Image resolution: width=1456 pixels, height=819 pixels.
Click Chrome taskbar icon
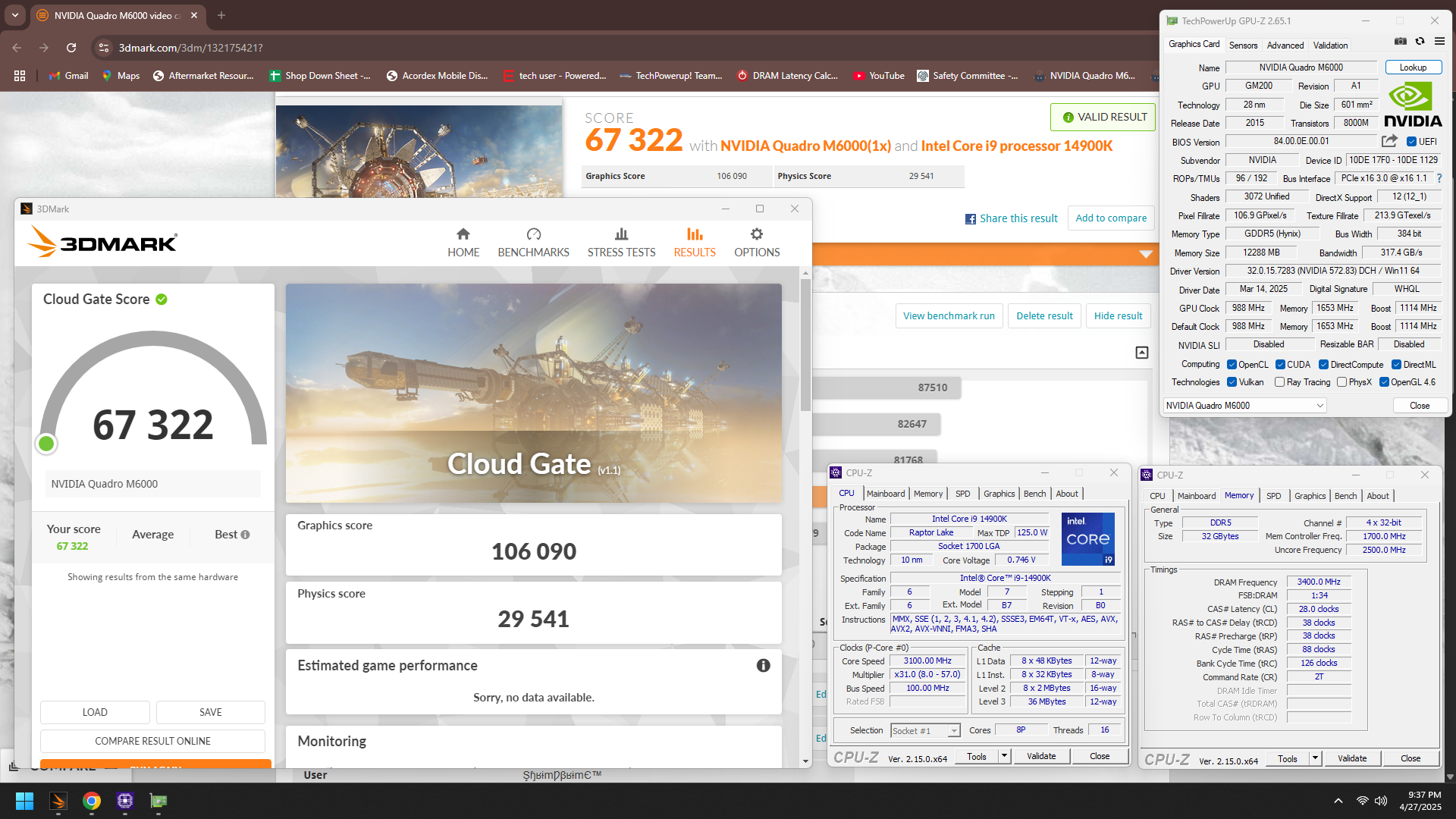[92, 801]
